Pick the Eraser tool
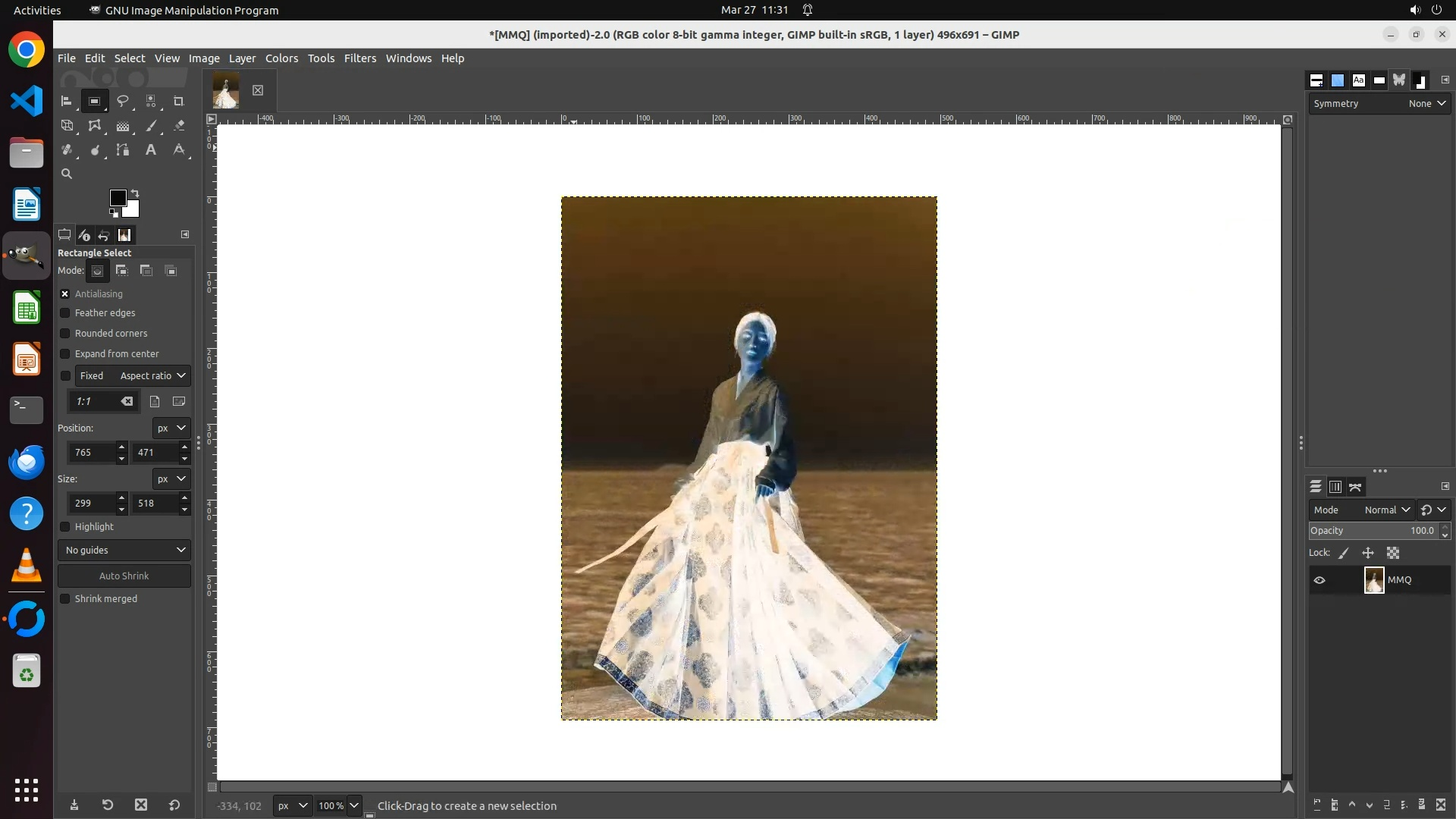This screenshot has height=819, width=1456. (179, 126)
